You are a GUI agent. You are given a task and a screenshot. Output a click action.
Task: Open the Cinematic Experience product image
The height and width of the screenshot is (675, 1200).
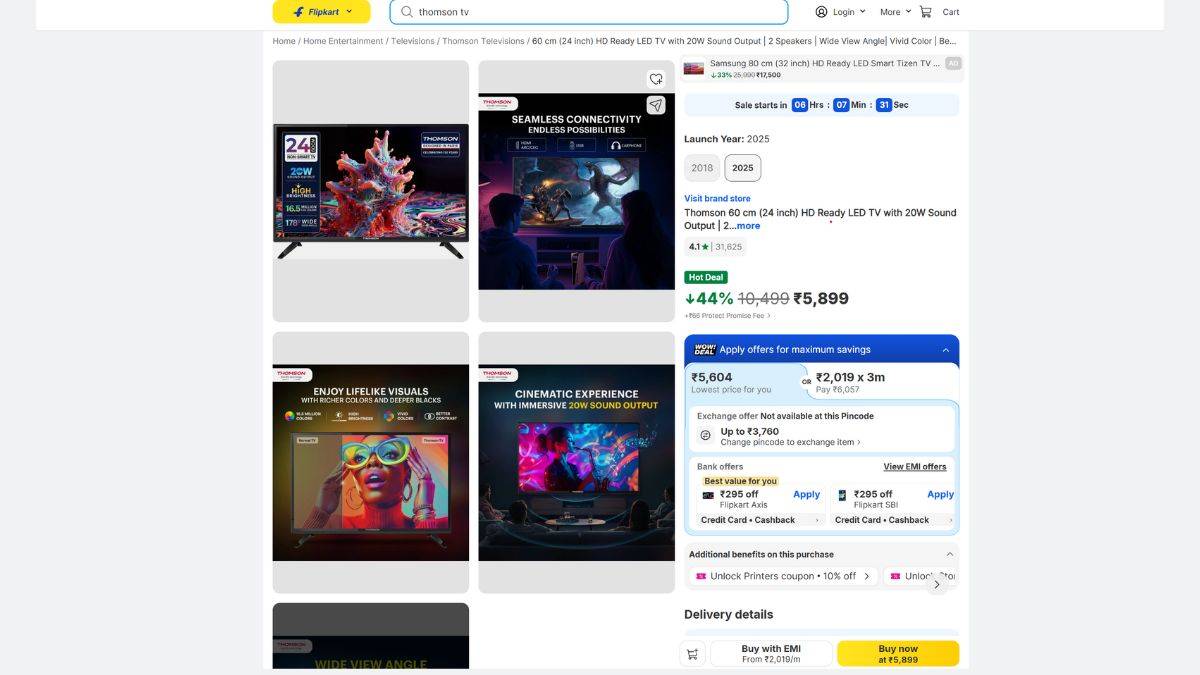(576, 463)
